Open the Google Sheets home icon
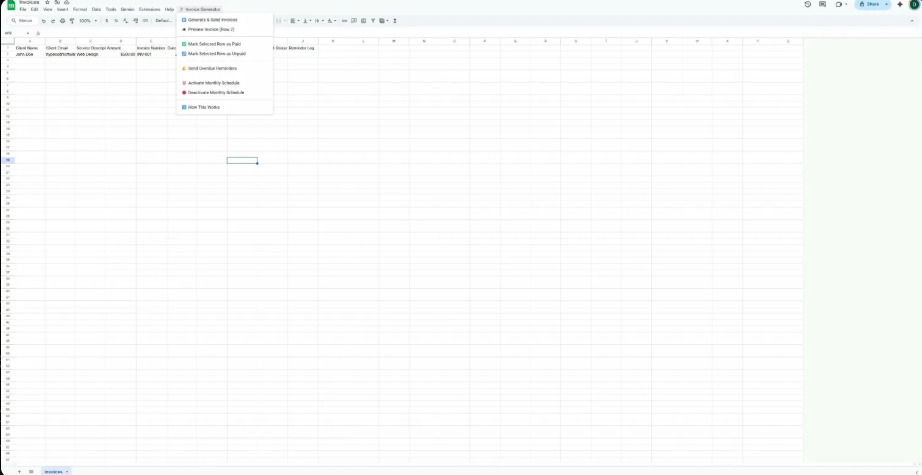Image resolution: width=922 pixels, height=475 pixels. (x=11, y=5)
